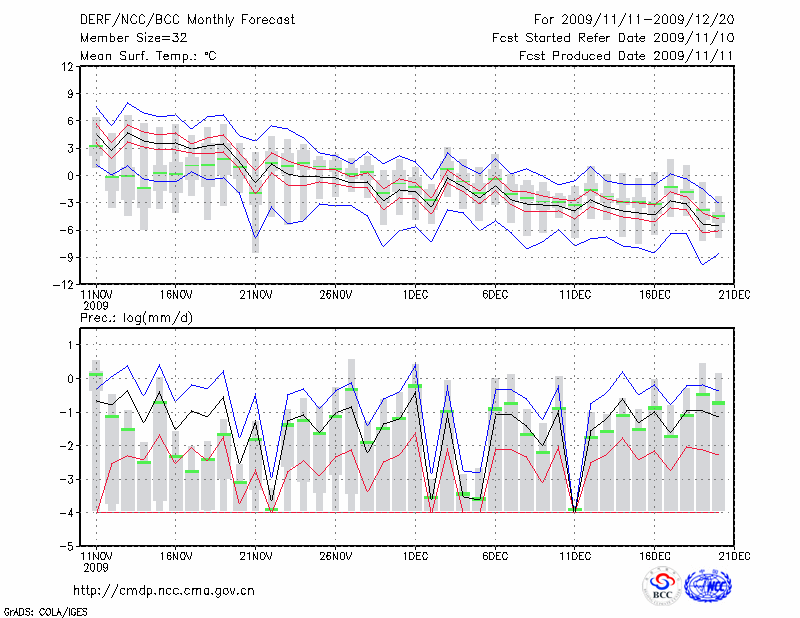Screen dimensions: 800x618
Task: Click 1DEC tick on temperature chart axis
Action: tap(415, 295)
